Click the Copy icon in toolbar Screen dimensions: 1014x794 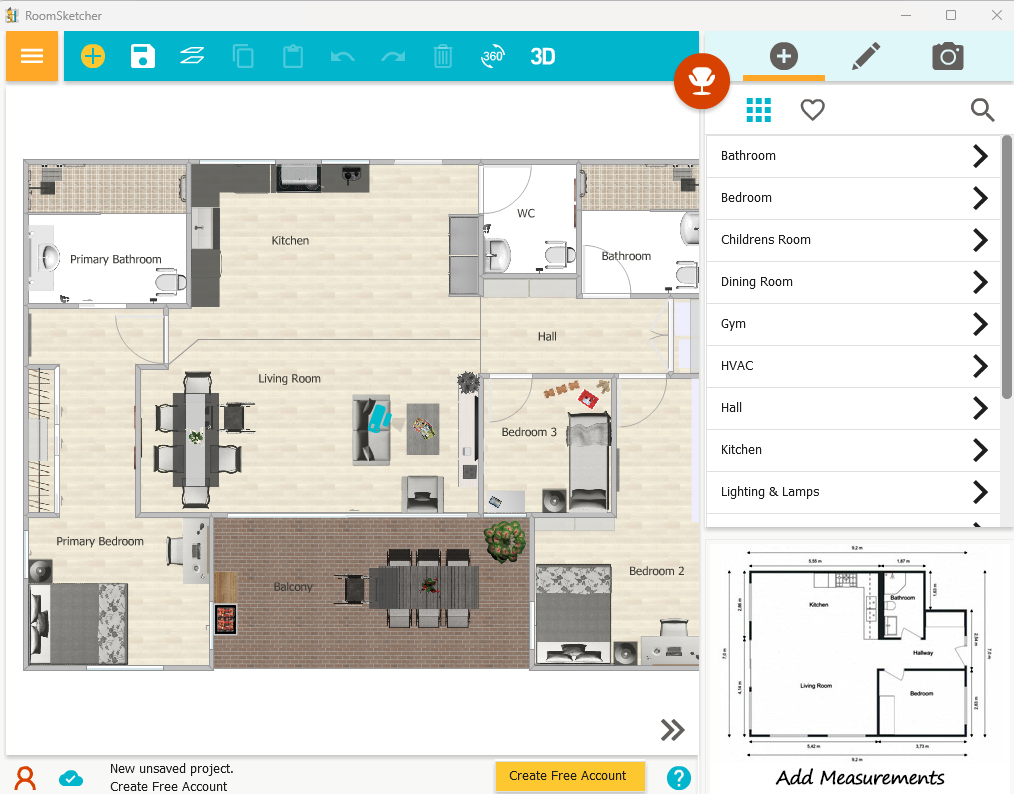coord(243,56)
